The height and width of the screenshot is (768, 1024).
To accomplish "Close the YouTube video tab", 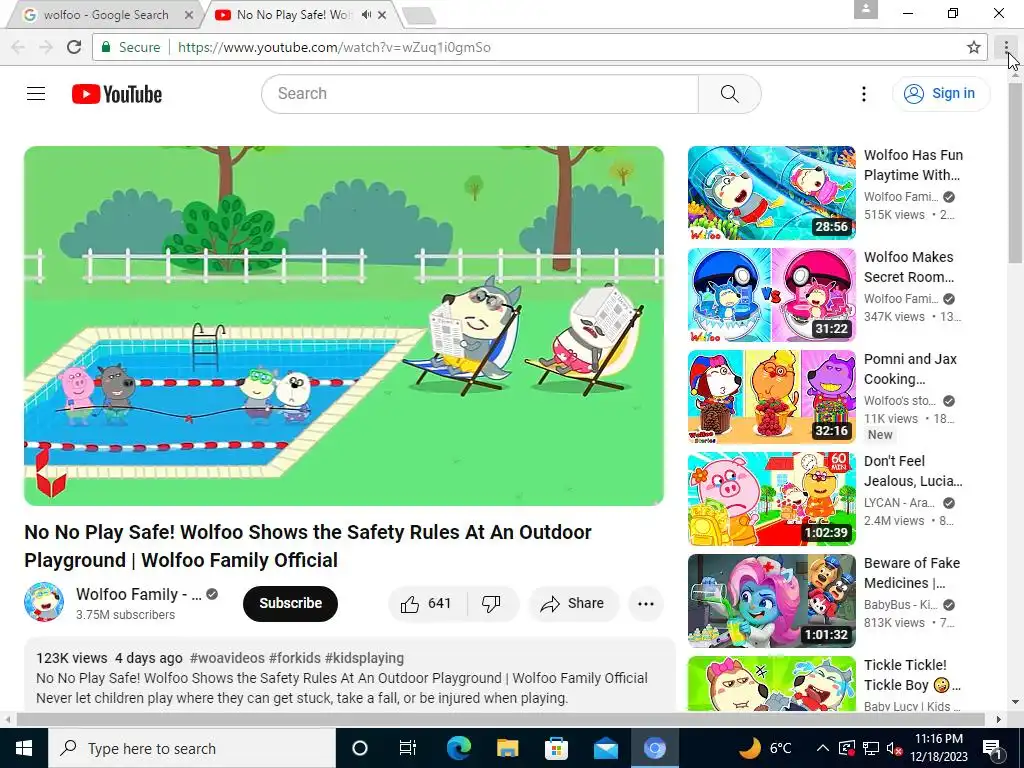I will [382, 14].
